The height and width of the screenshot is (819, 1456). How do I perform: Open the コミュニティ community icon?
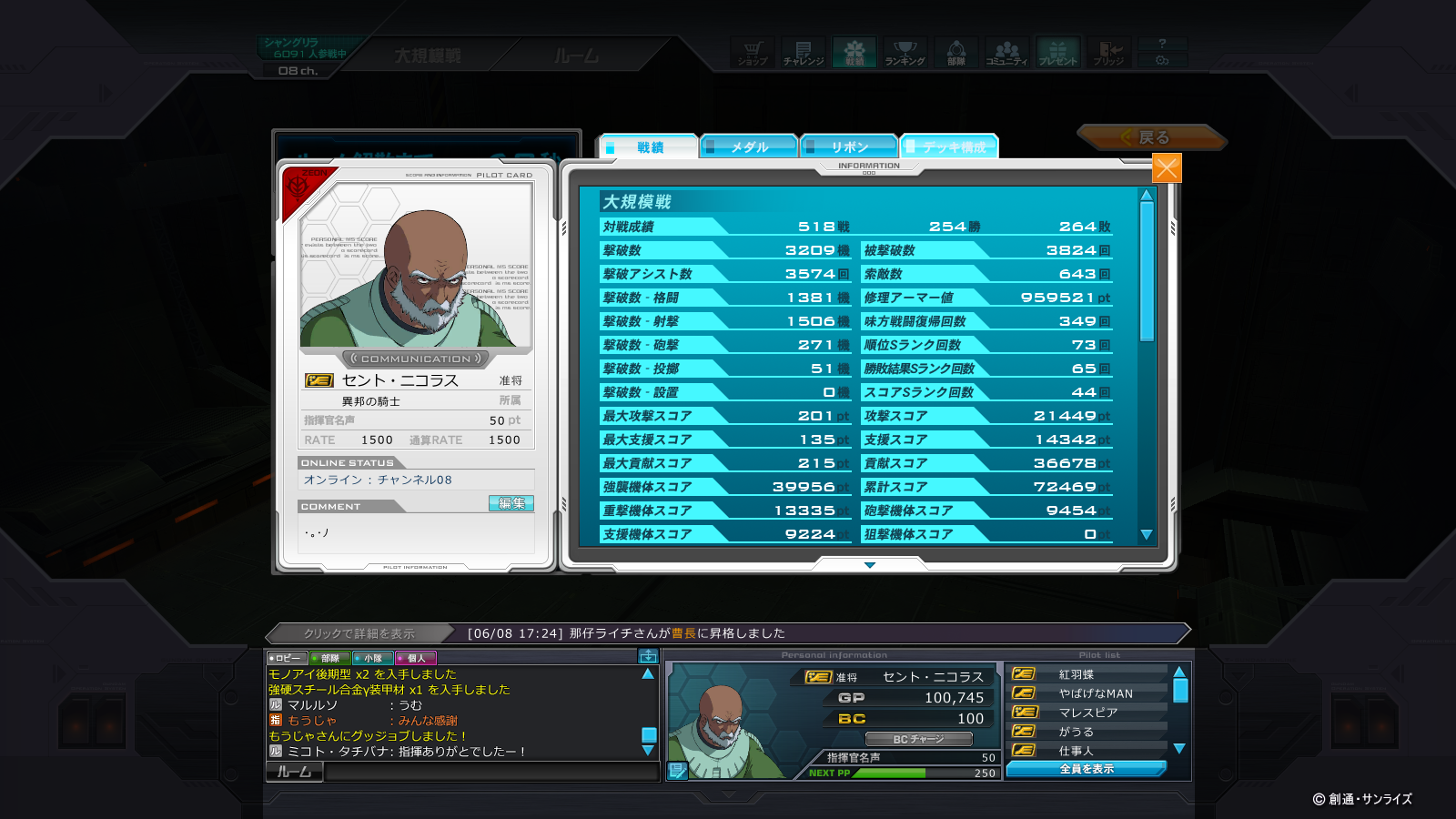tap(1006, 53)
